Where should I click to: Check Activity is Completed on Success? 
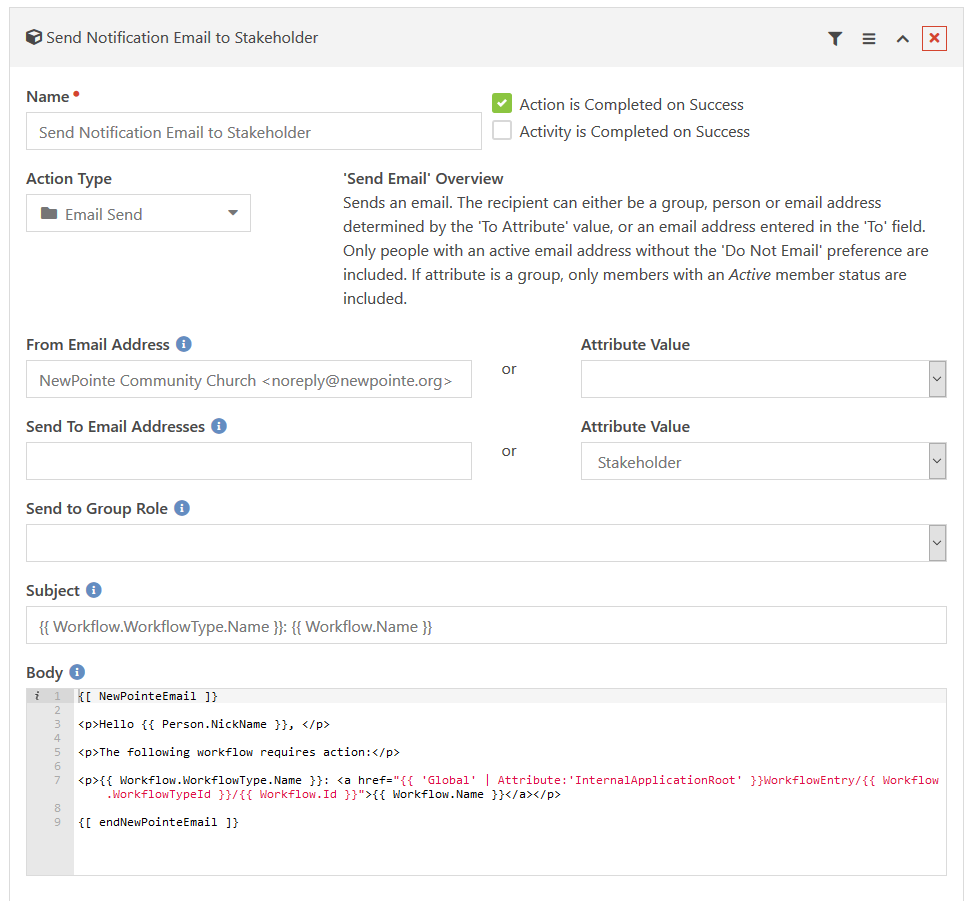click(x=502, y=131)
